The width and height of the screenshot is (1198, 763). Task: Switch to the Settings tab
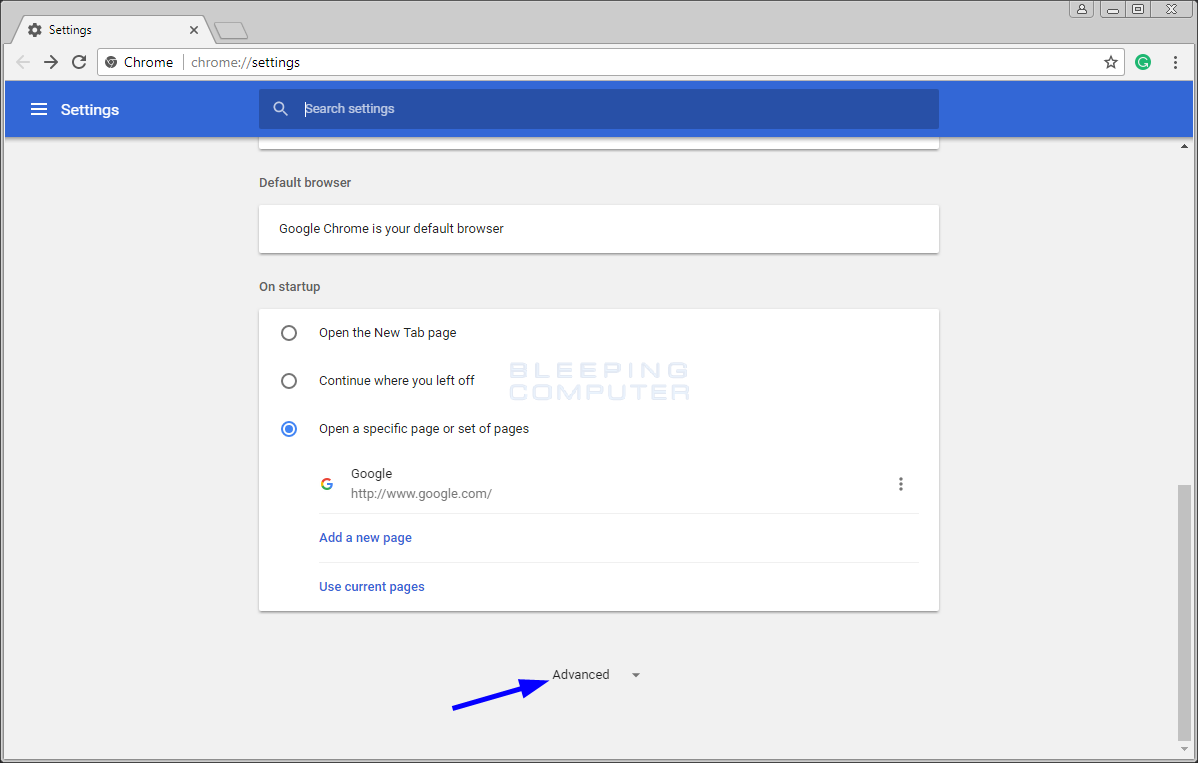(111, 30)
